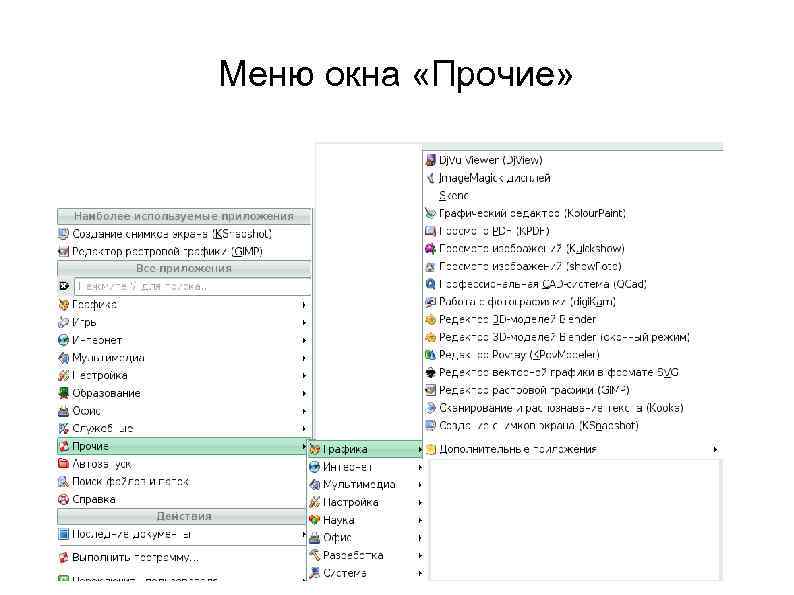Click KSnapshot icon in most used apps
The height and width of the screenshot is (595, 794).
pyautogui.click(x=63, y=234)
